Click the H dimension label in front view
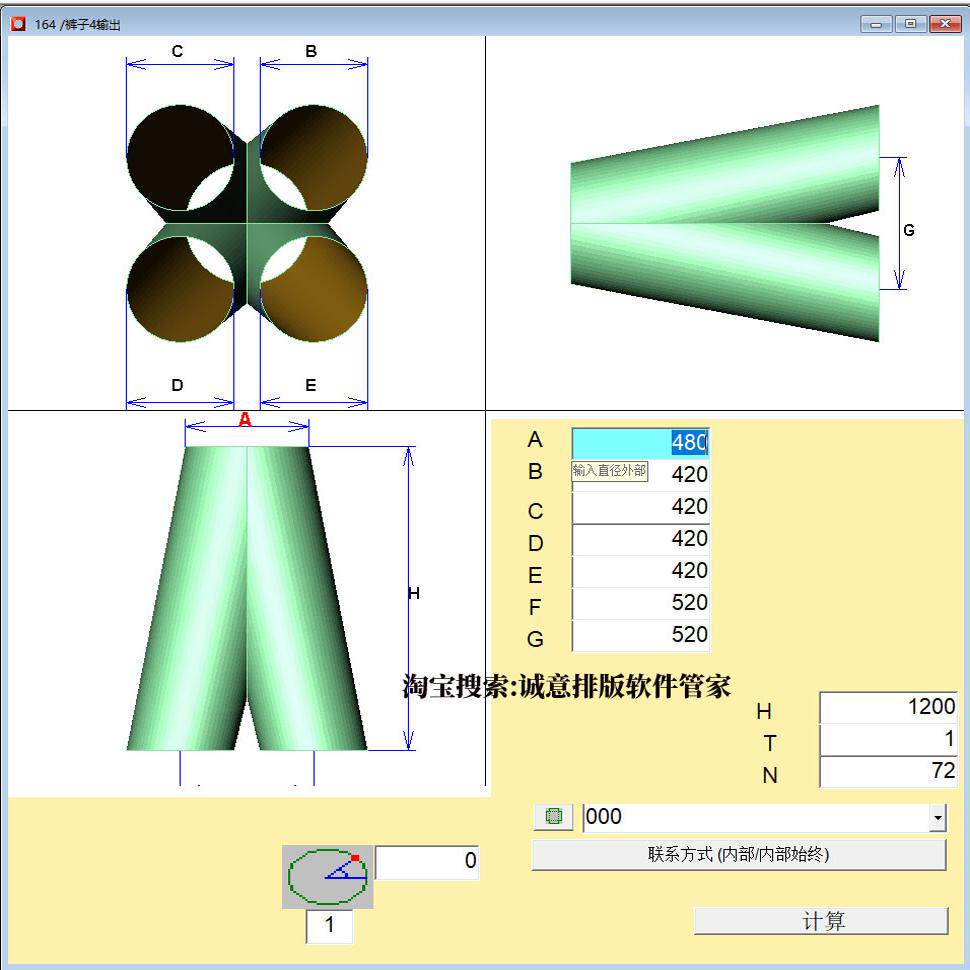 [x=414, y=593]
